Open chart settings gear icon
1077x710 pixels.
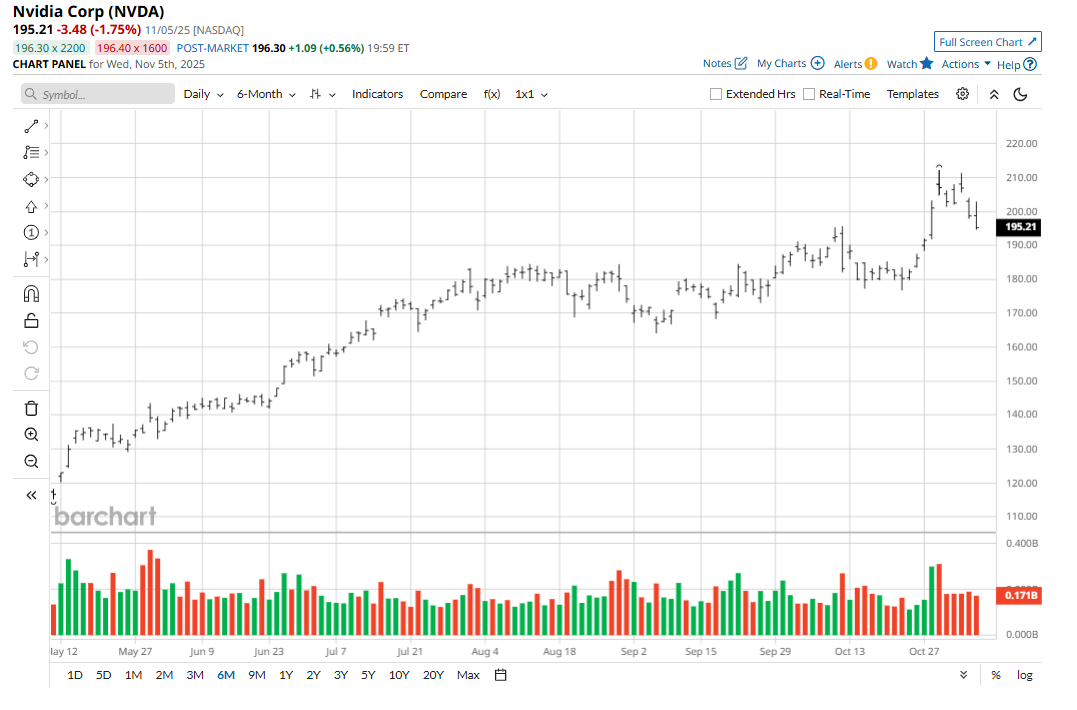tap(962, 94)
